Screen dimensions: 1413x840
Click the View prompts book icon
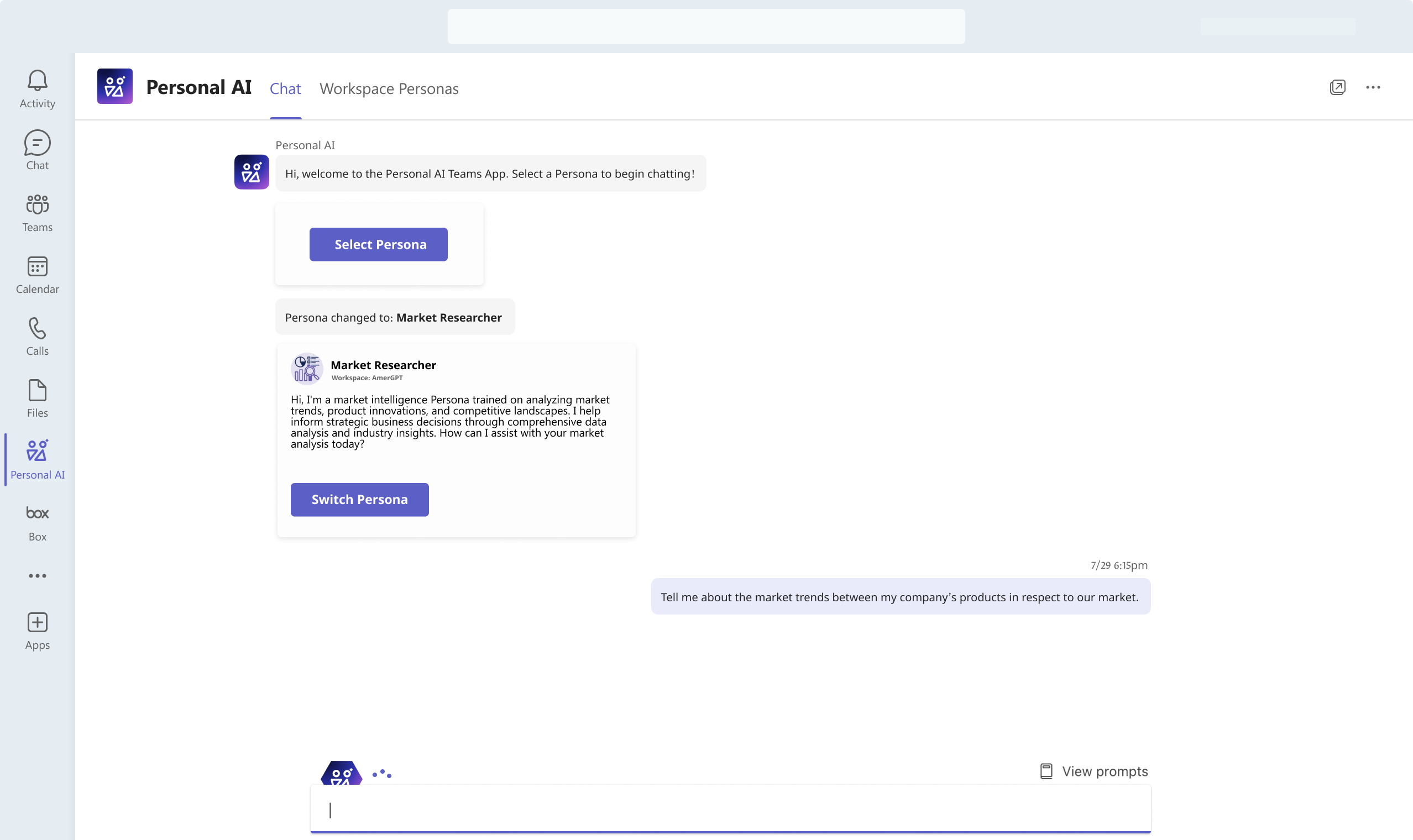coord(1046,771)
